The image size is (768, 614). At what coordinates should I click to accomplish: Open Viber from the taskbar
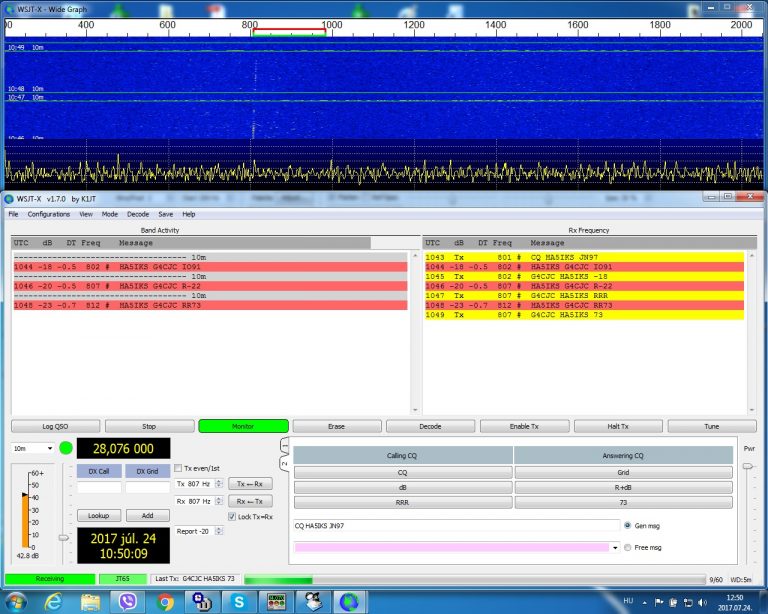point(127,601)
